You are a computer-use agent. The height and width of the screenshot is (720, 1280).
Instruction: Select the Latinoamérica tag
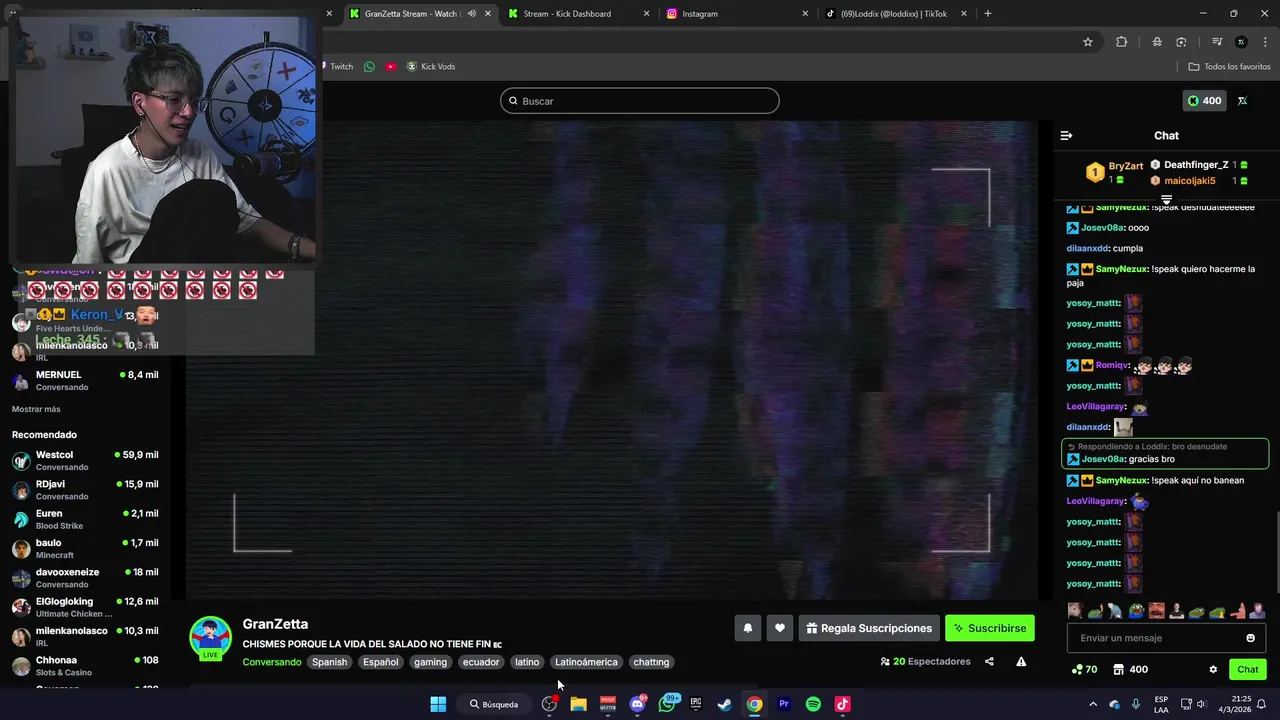click(x=586, y=662)
